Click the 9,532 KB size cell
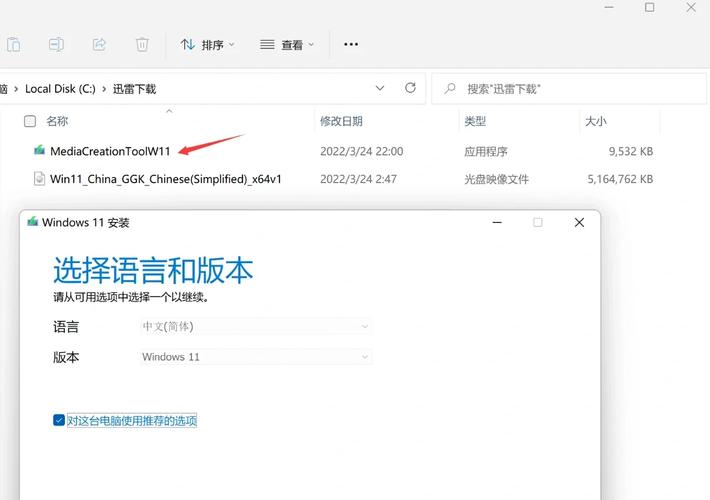The image size is (710, 500). 631,151
